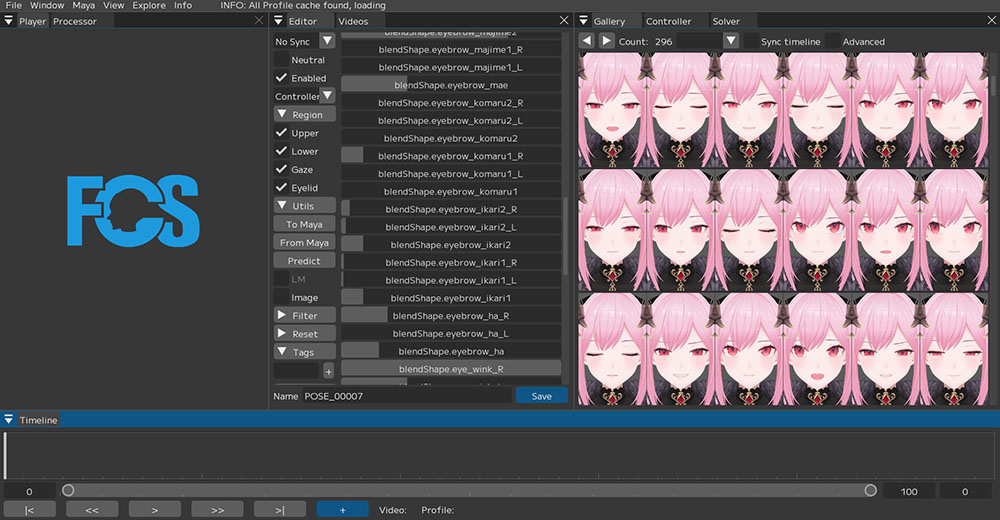This screenshot has width=1000, height=520.
Task: Open the Info menu
Action: click(183, 5)
